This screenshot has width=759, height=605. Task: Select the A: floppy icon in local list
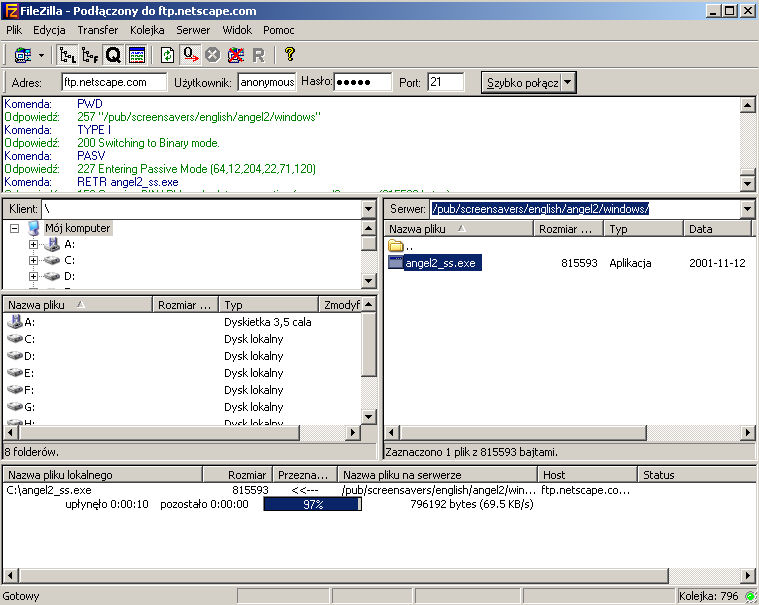pyautogui.click(x=15, y=322)
